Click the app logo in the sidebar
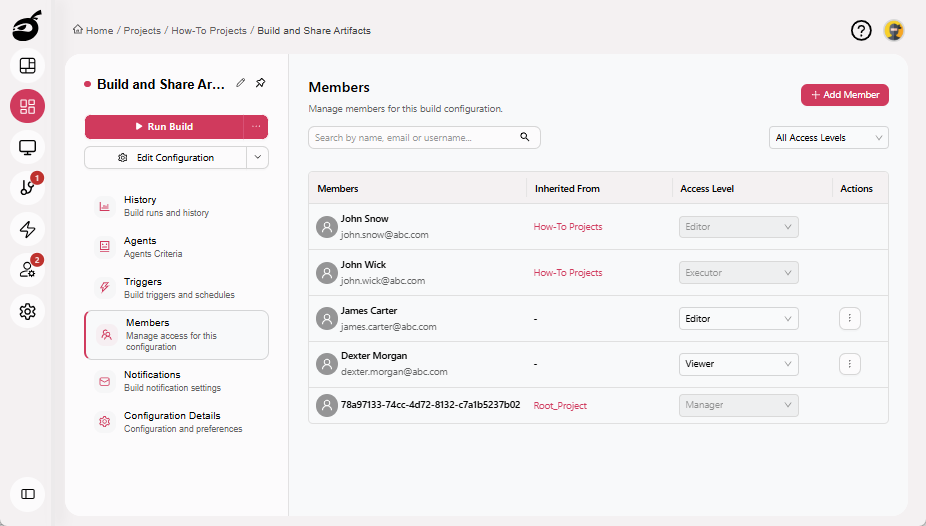Image resolution: width=926 pixels, height=526 pixels. click(27, 26)
